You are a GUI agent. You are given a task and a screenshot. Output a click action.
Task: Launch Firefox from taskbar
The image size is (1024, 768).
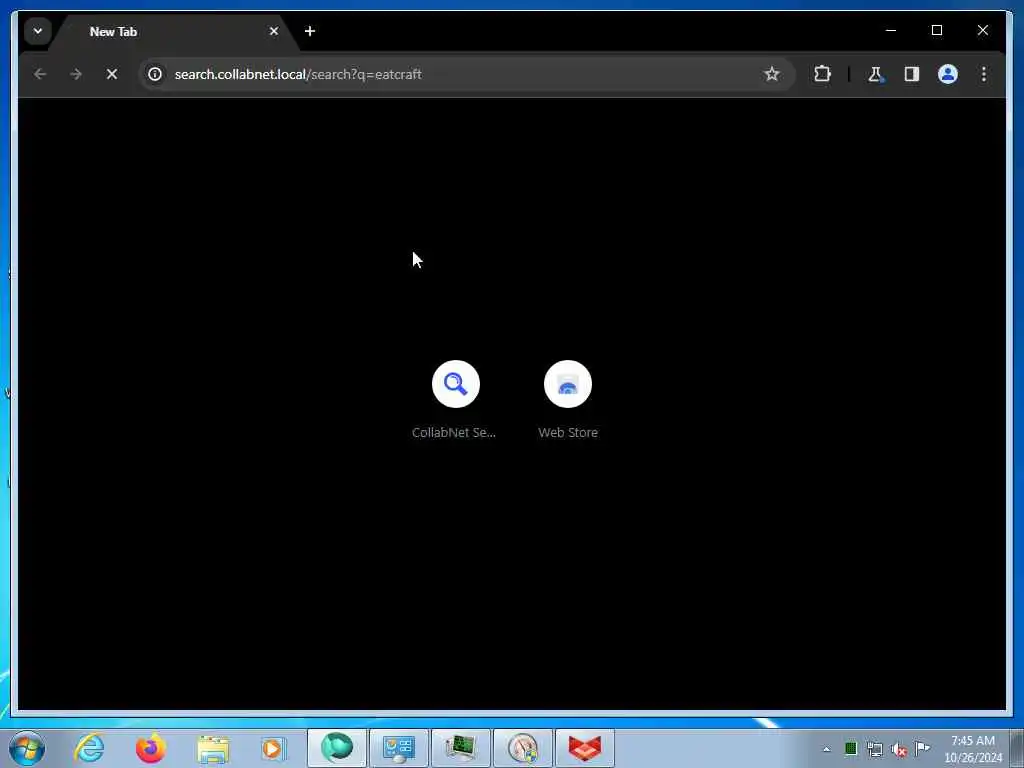pyautogui.click(x=150, y=748)
